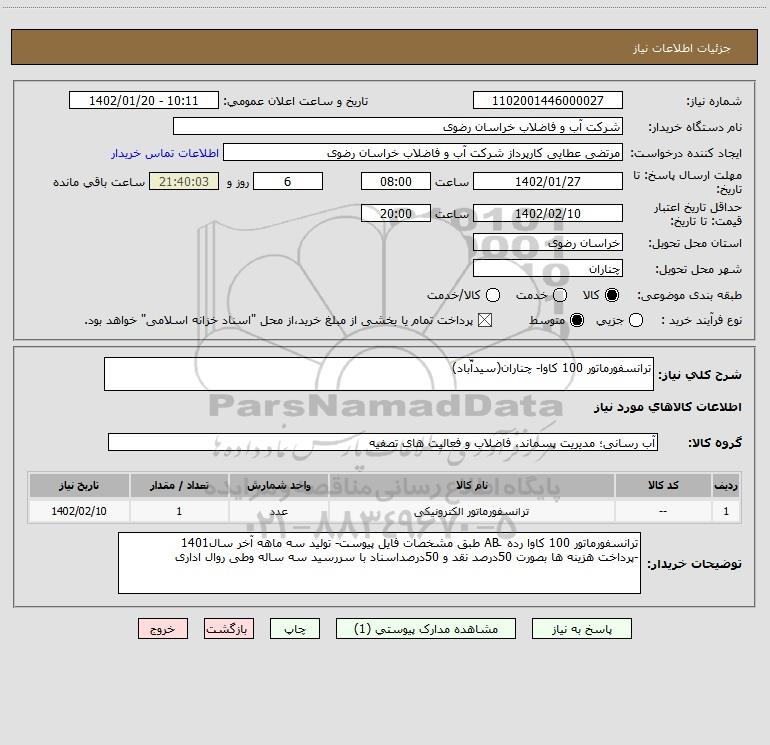Click the تاریخ نیاز column header
The height and width of the screenshot is (745, 770).
[x=79, y=485]
